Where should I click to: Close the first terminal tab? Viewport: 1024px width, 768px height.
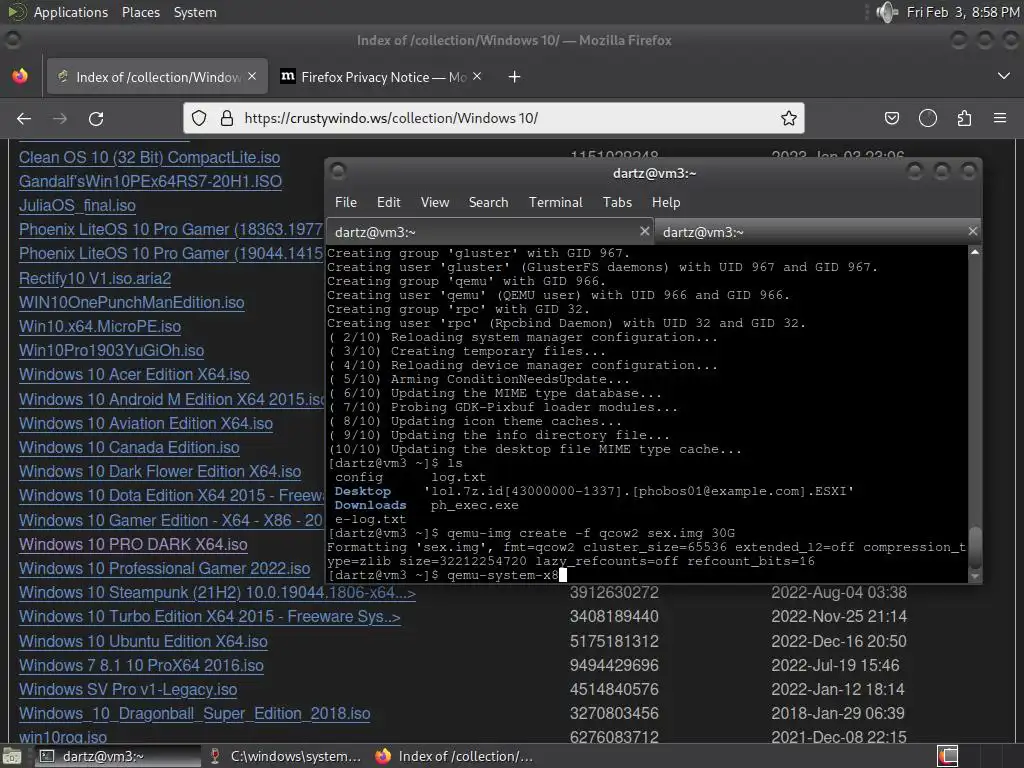[645, 231]
